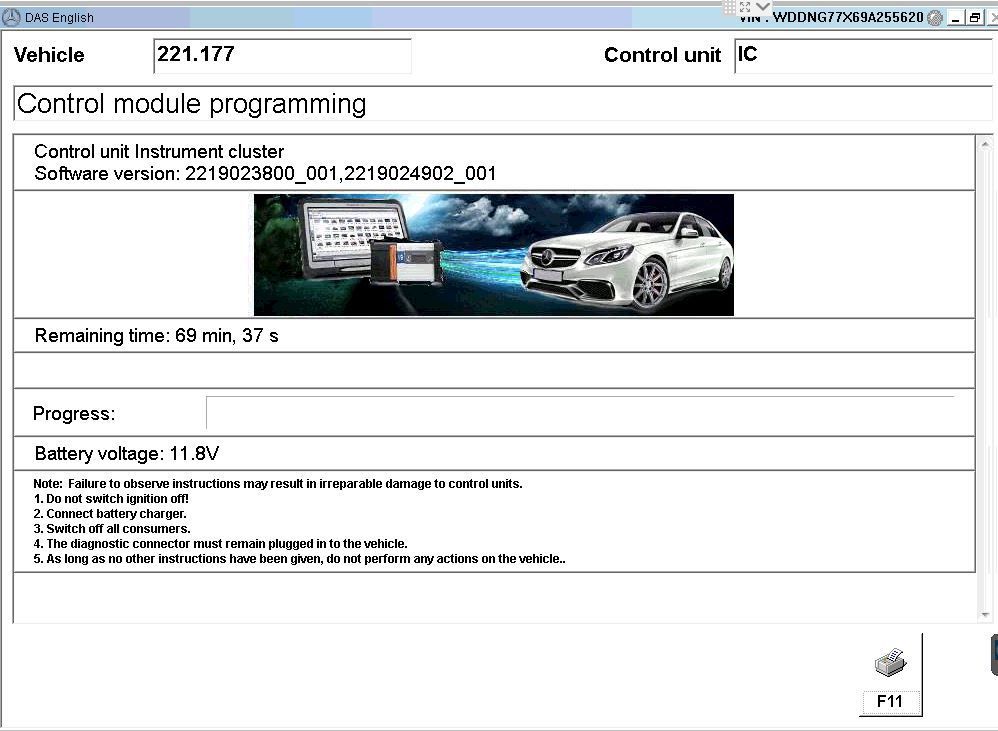Image resolution: width=998 pixels, height=731 pixels.
Task: Click the round gray icon beside the VIN
Action: tap(935, 18)
